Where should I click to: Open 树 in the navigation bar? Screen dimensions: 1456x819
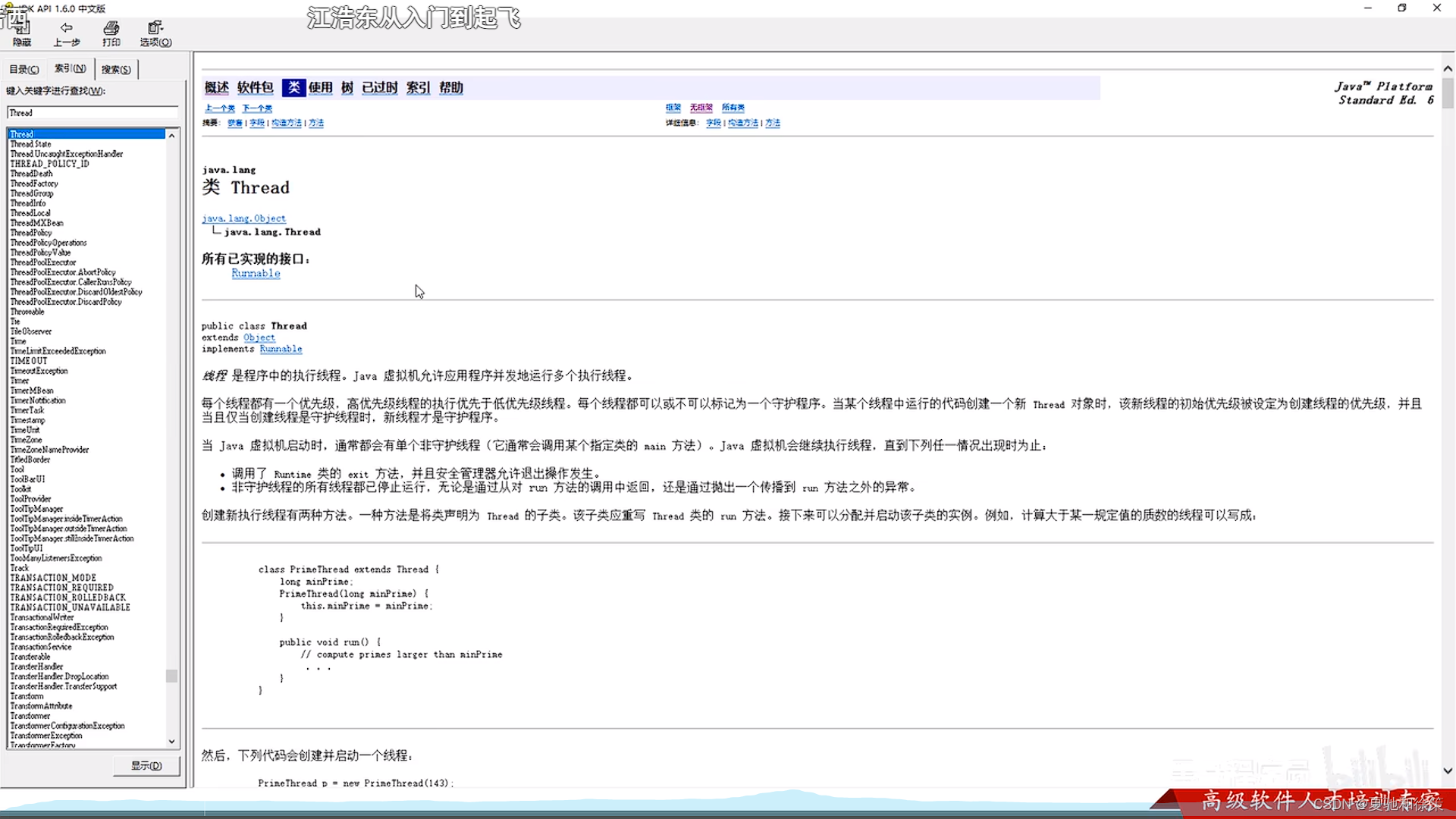(347, 88)
